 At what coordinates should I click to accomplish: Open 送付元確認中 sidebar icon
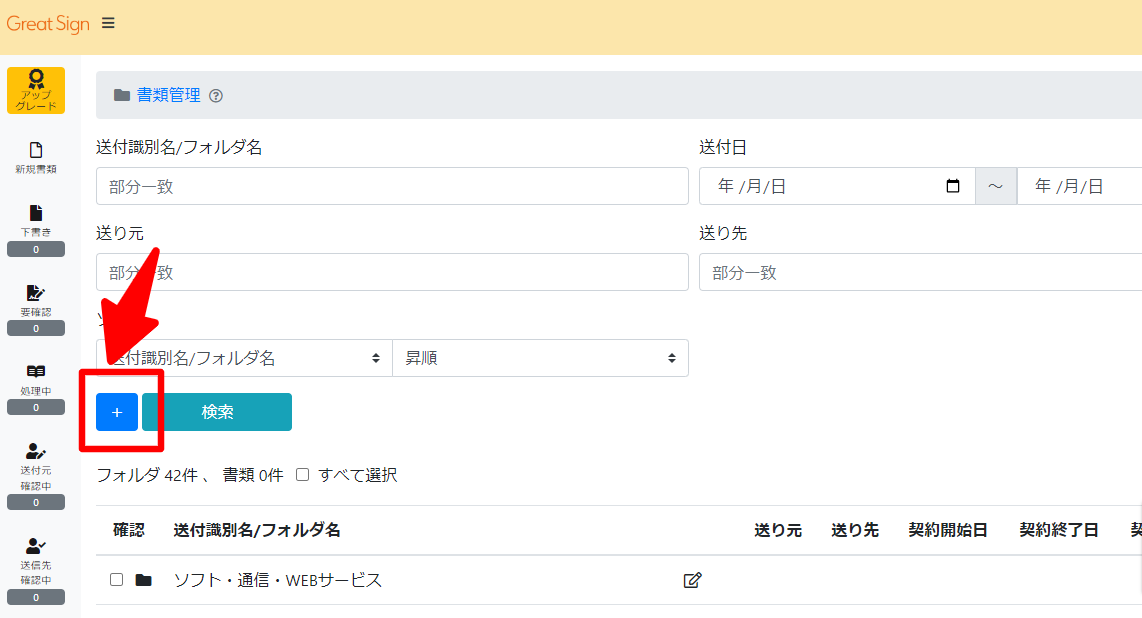click(x=36, y=458)
